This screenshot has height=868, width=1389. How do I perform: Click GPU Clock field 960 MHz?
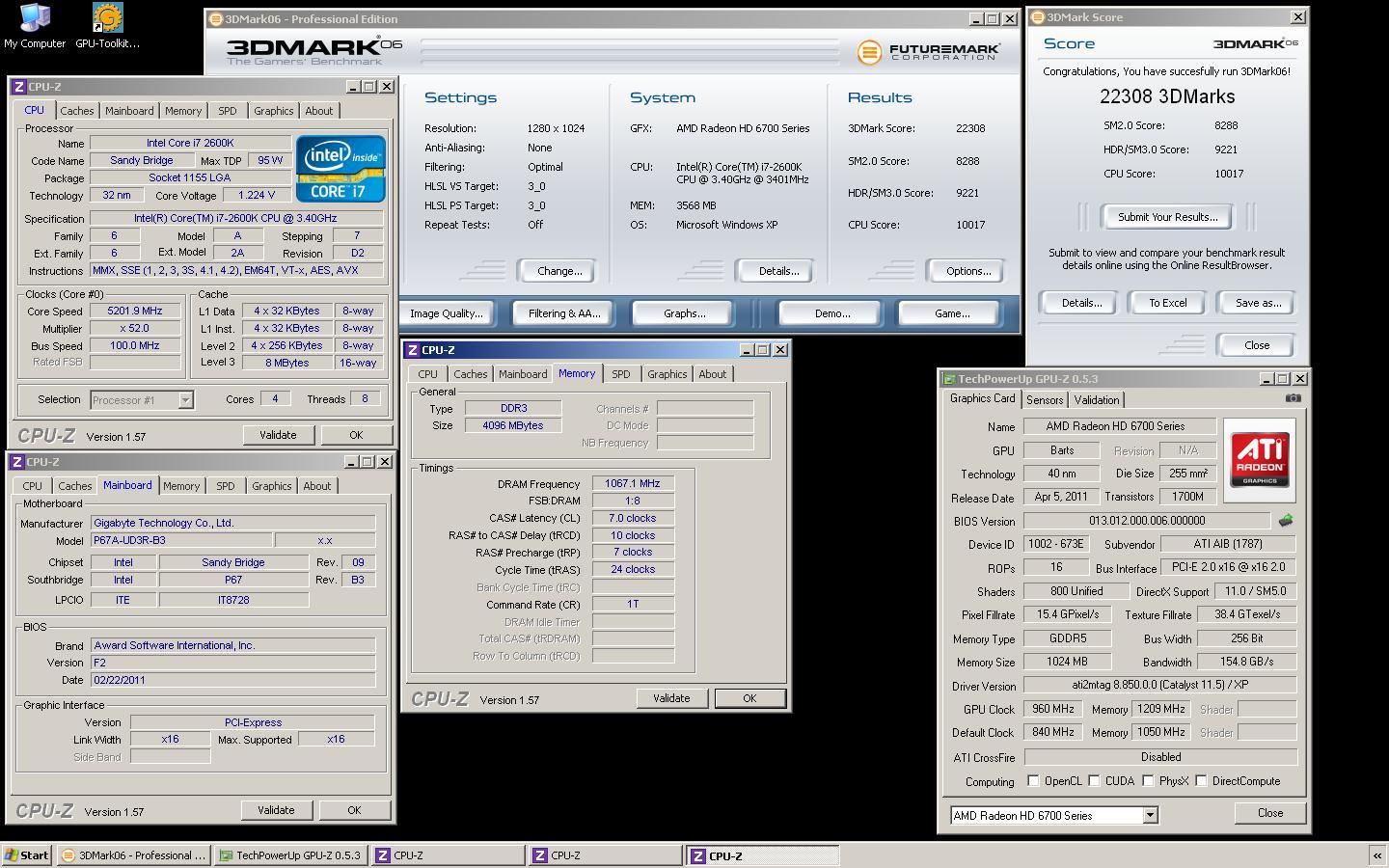[x=1053, y=709]
